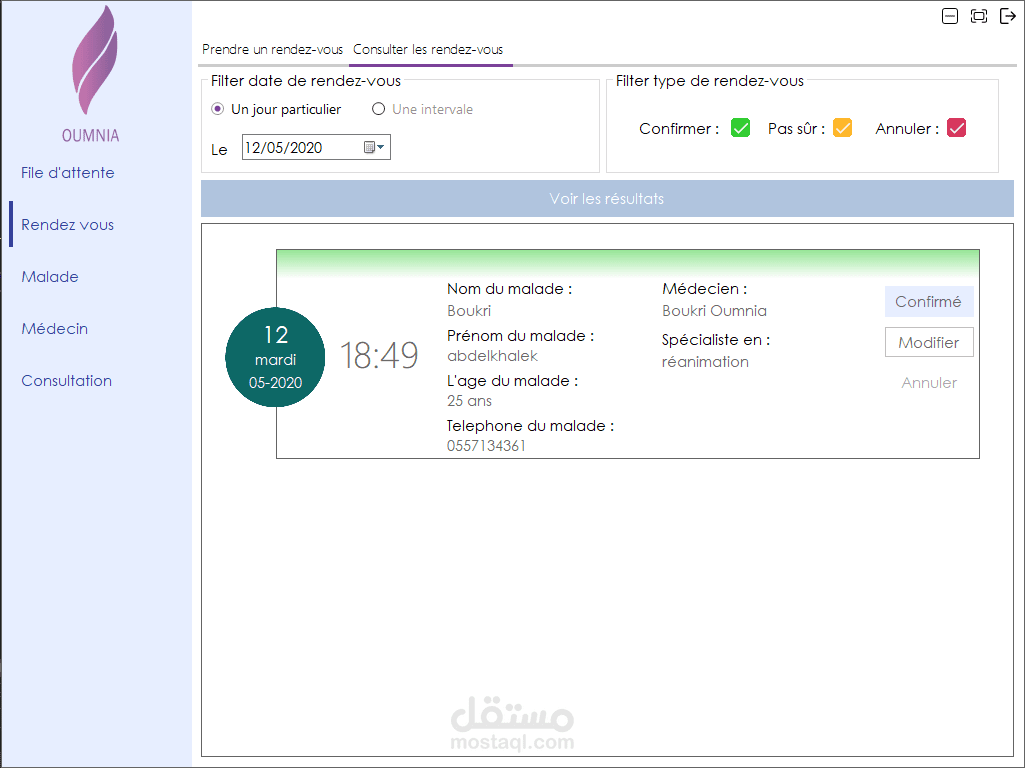The height and width of the screenshot is (768, 1025).
Task: Open the Malade section in the sidebar
Action: (50, 276)
